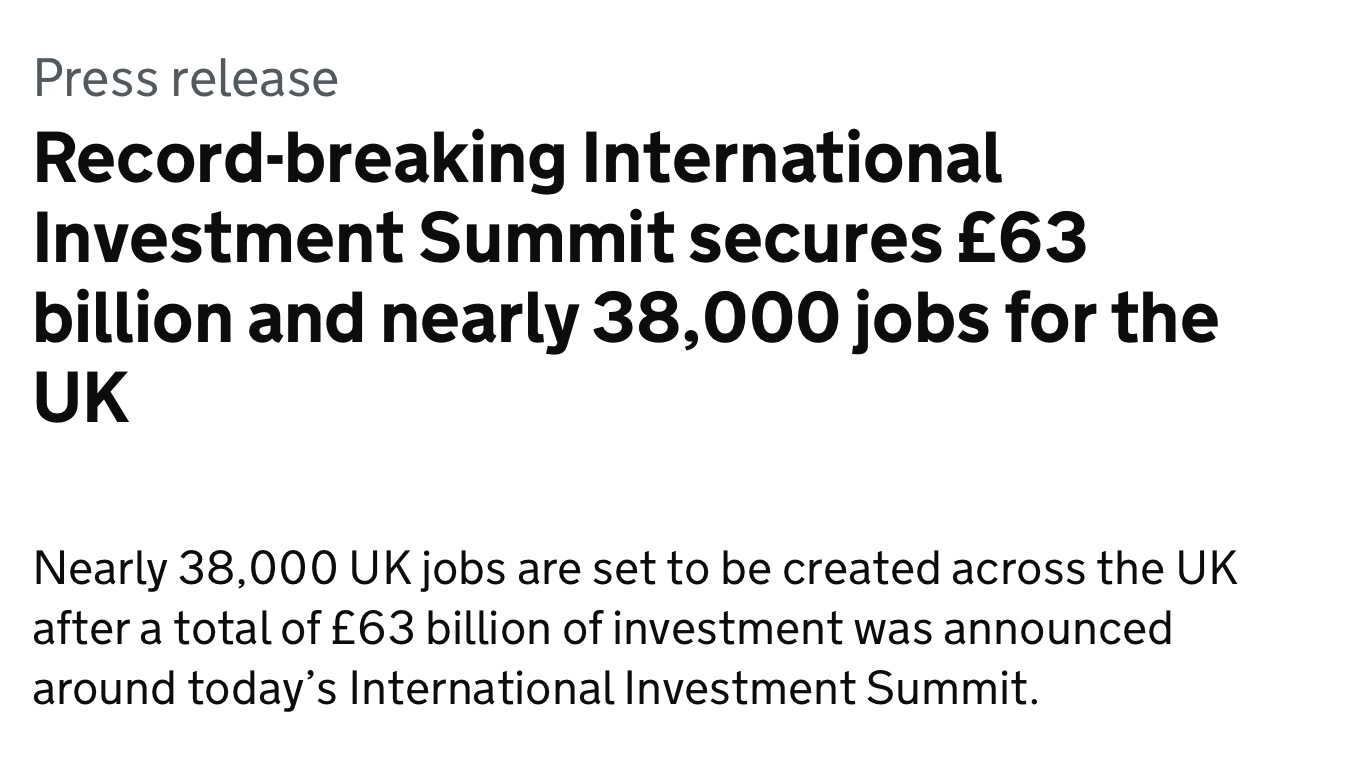Click "International" in the headline's first line
This screenshot has height=770, width=1366.
point(792,159)
